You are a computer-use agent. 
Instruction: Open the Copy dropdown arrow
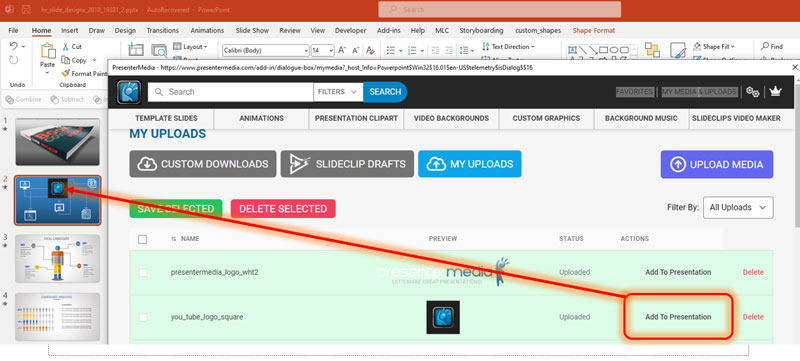(x=94, y=60)
